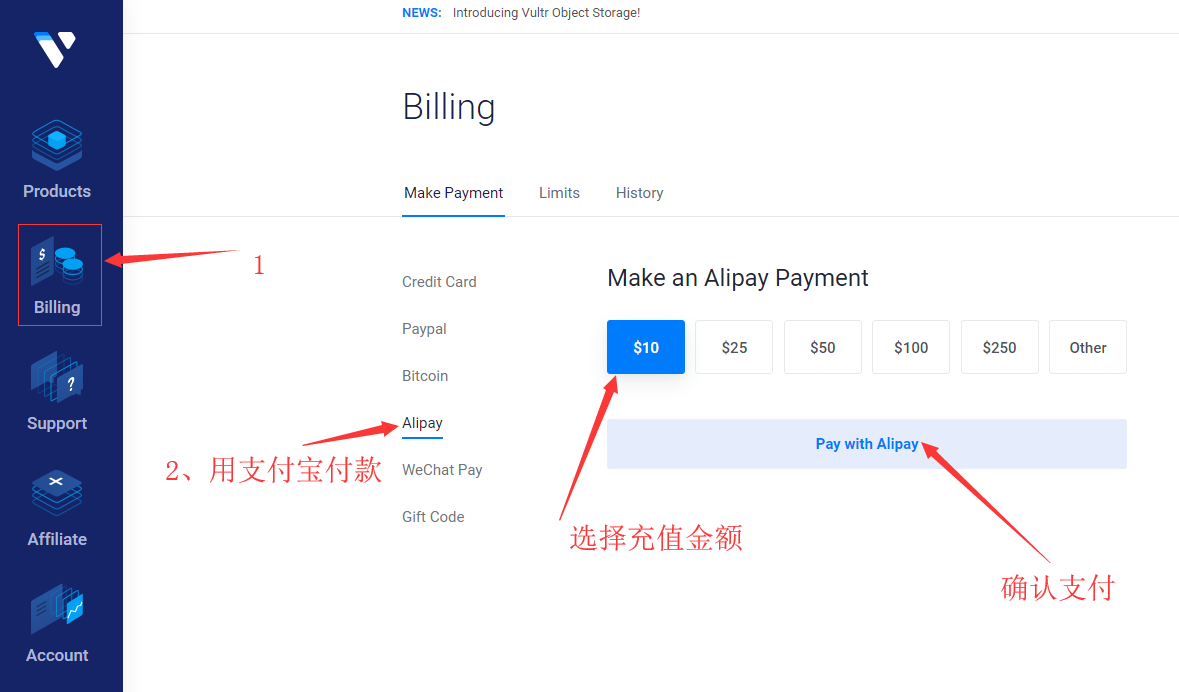Open Support from the sidebar icon
1179x692 pixels.
pyautogui.click(x=57, y=380)
